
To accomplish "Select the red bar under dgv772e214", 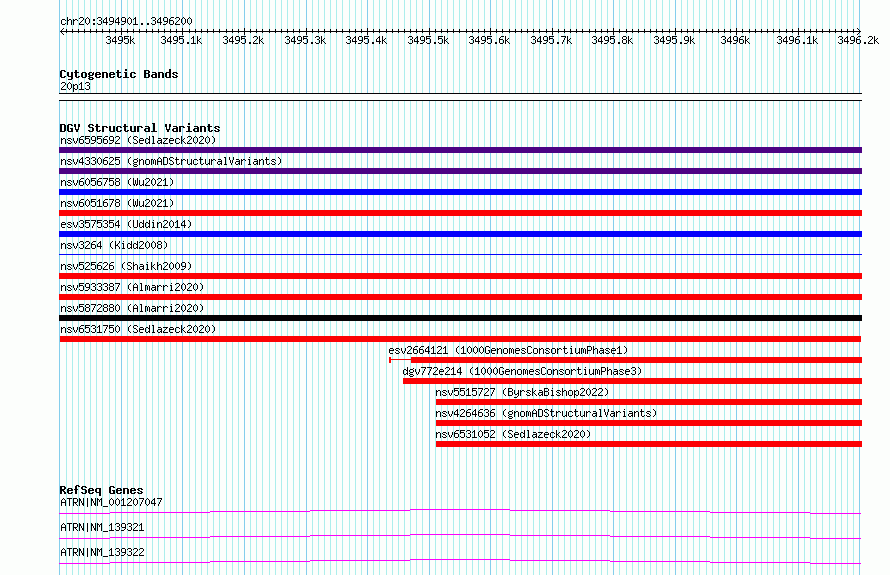I will [632, 381].
